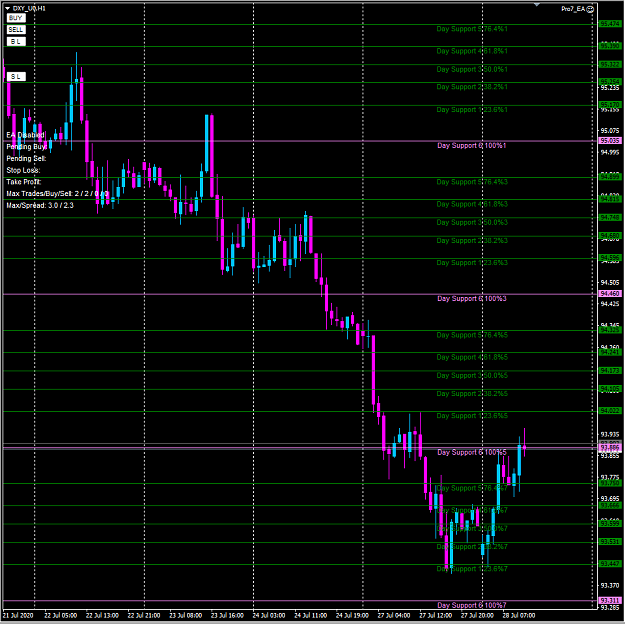
Task: Select the 'Day Support 5 76.4%3' line label
Action: click(472, 182)
